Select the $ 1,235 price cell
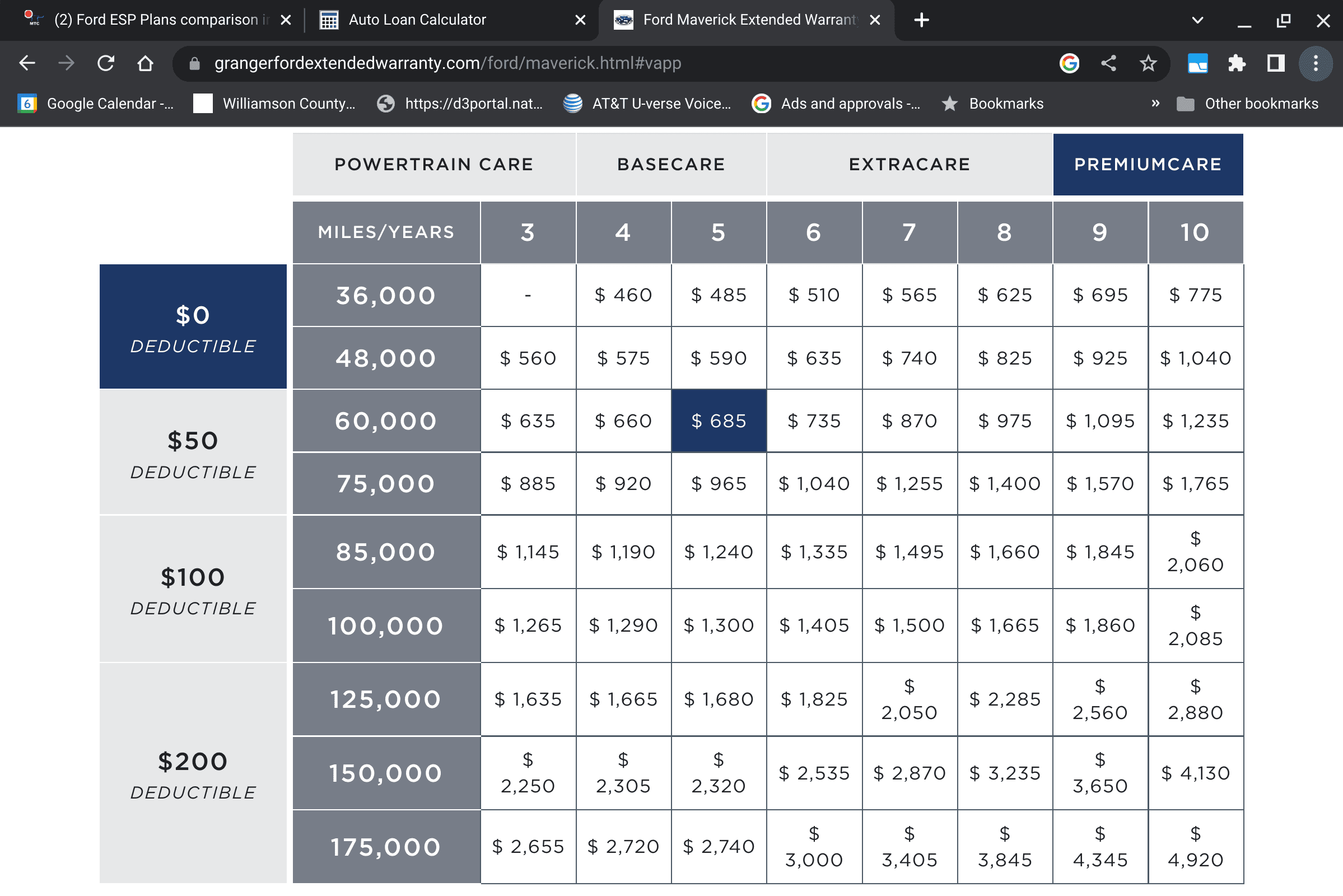The image size is (1343, 896). (1195, 421)
